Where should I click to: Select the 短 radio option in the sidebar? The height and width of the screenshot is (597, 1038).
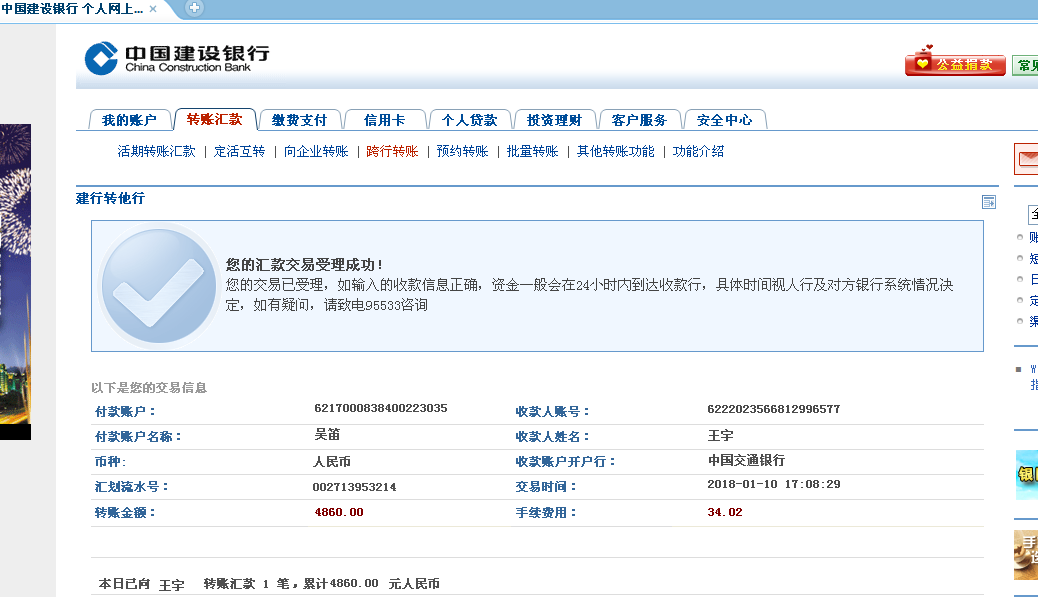(1019, 258)
